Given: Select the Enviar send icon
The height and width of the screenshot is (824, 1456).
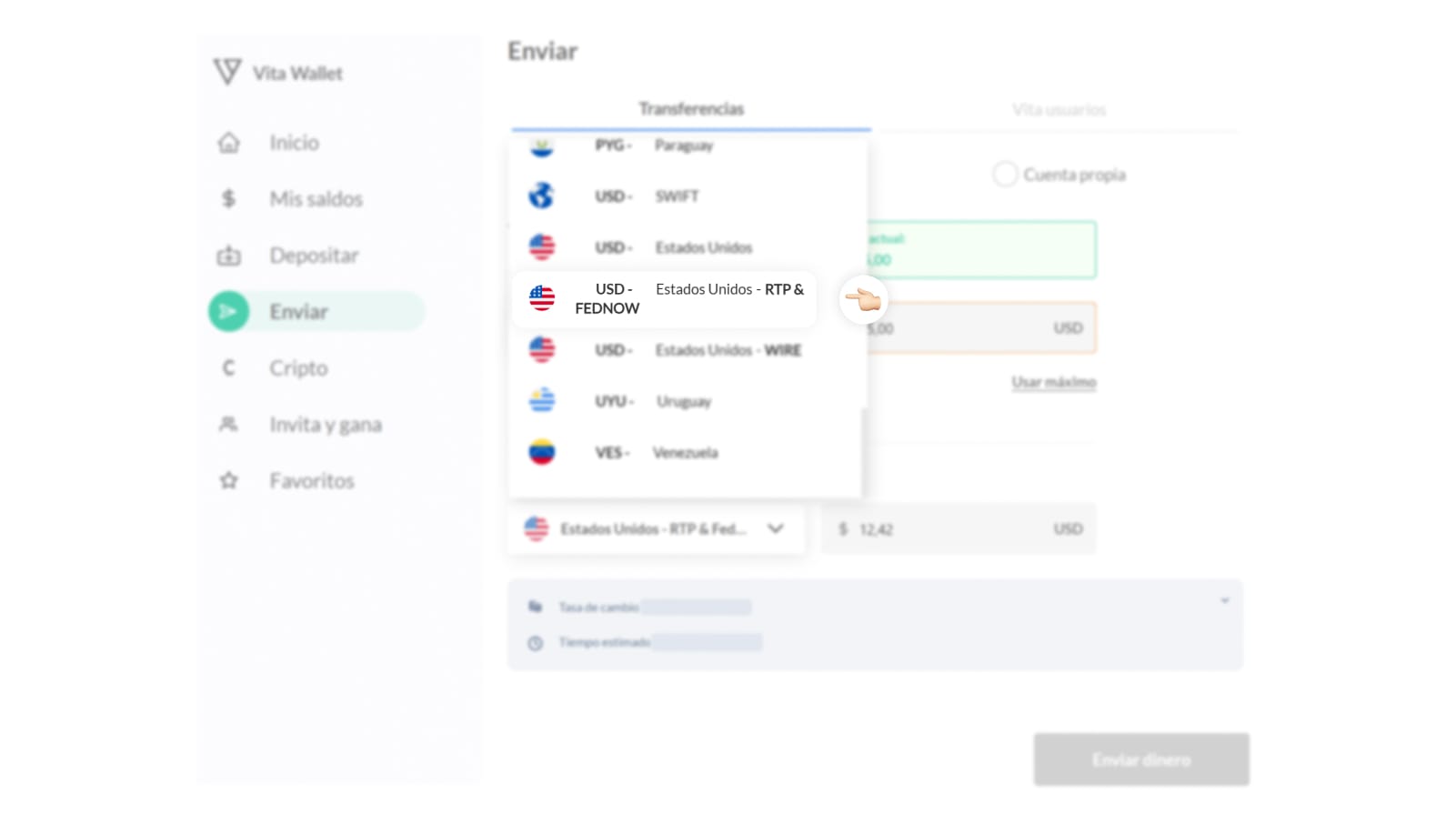Looking at the screenshot, I should point(228,311).
